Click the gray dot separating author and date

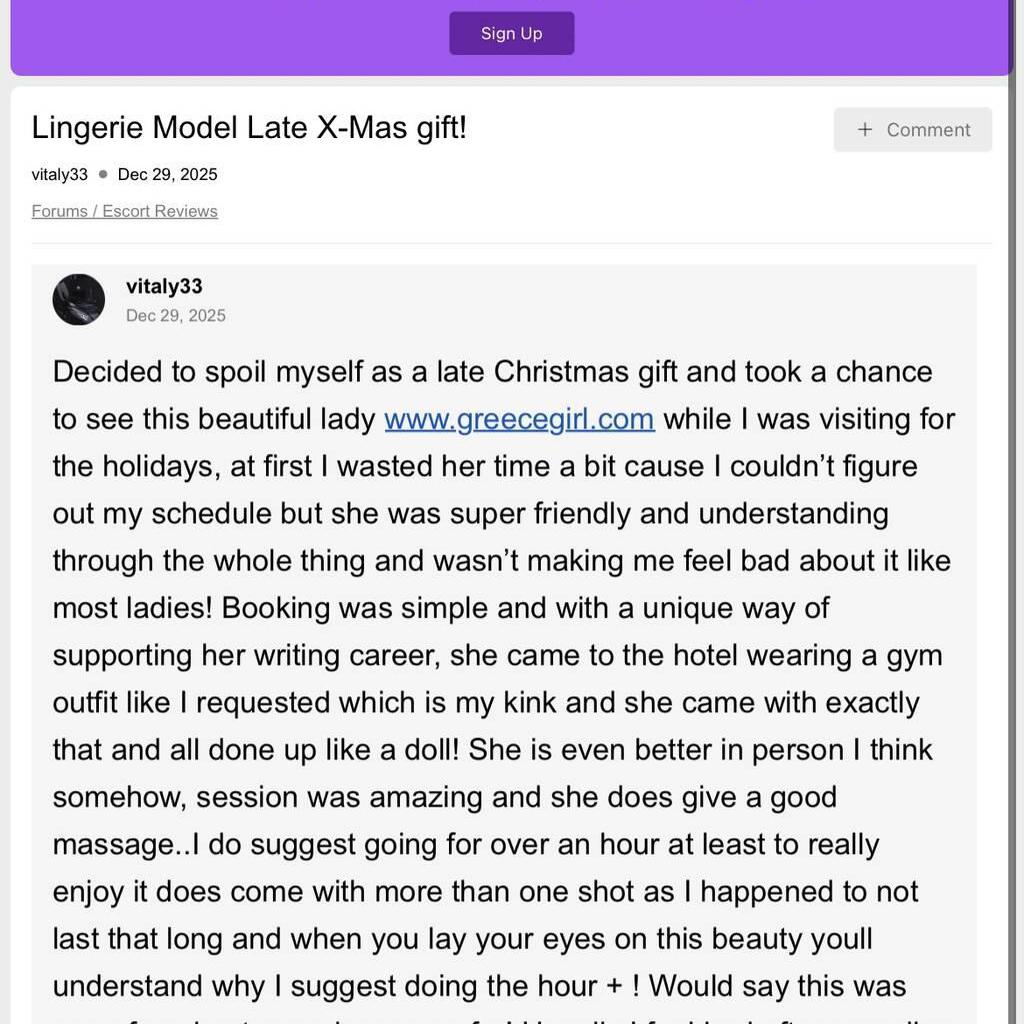coord(103,174)
